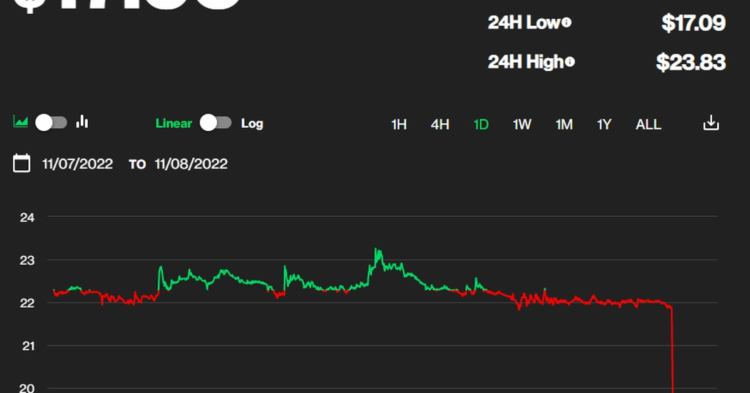Toggle the Linear/Log scale switch

click(x=216, y=123)
